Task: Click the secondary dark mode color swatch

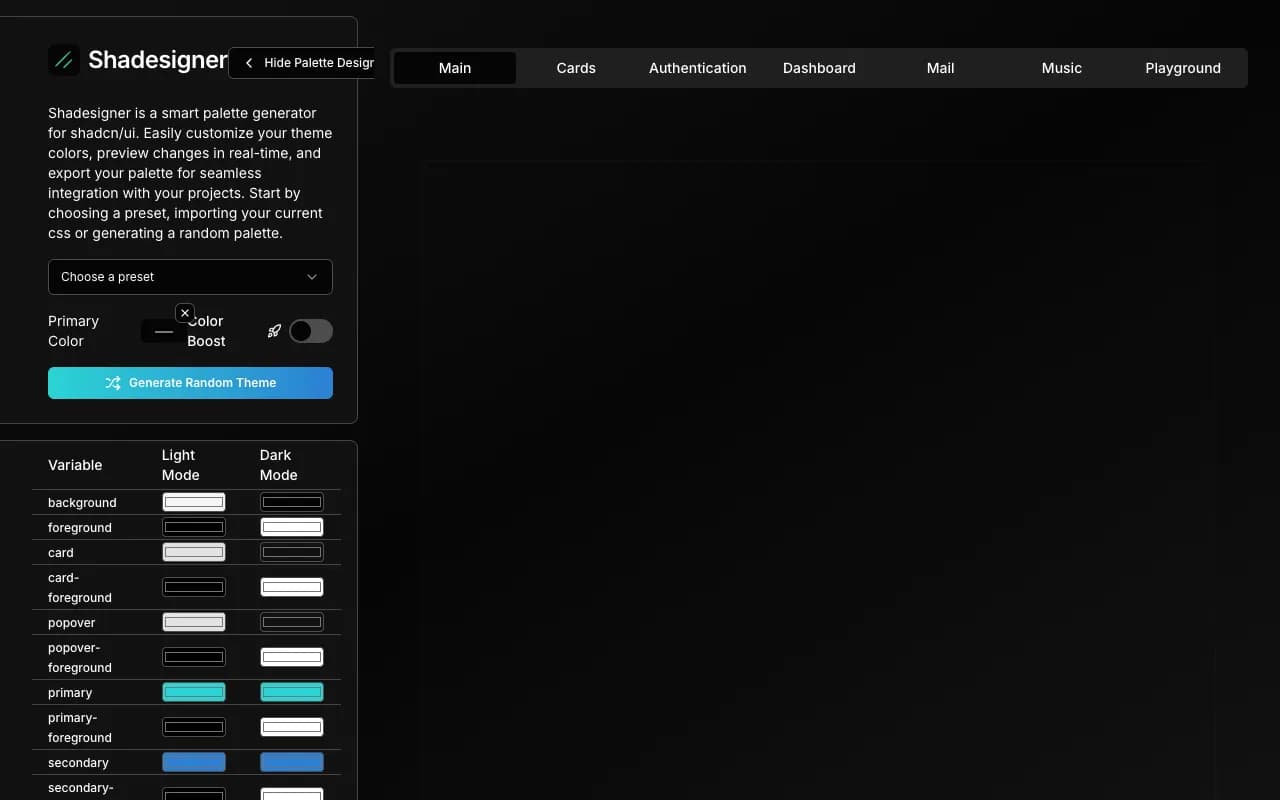Action: pos(291,761)
